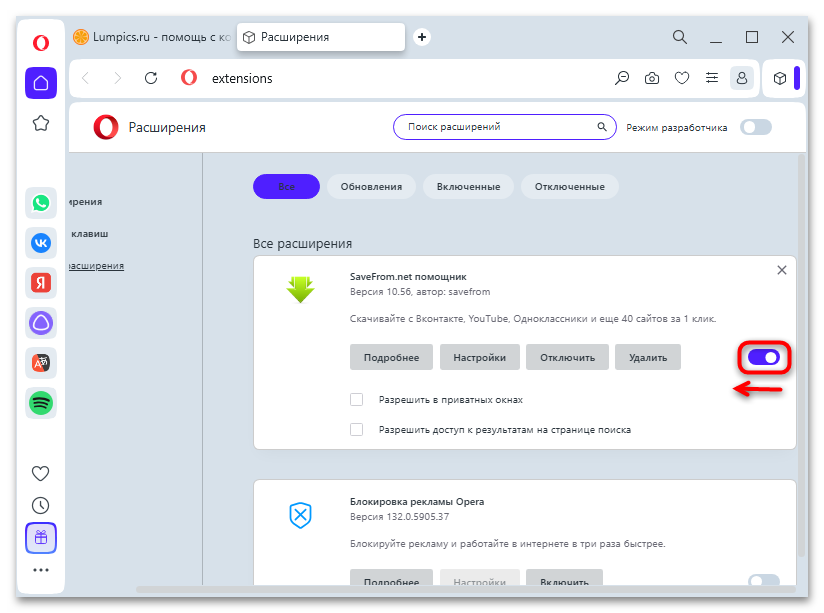
Task: Click 'Удалить' to remove SaveFrom.net
Action: pyautogui.click(x=648, y=357)
